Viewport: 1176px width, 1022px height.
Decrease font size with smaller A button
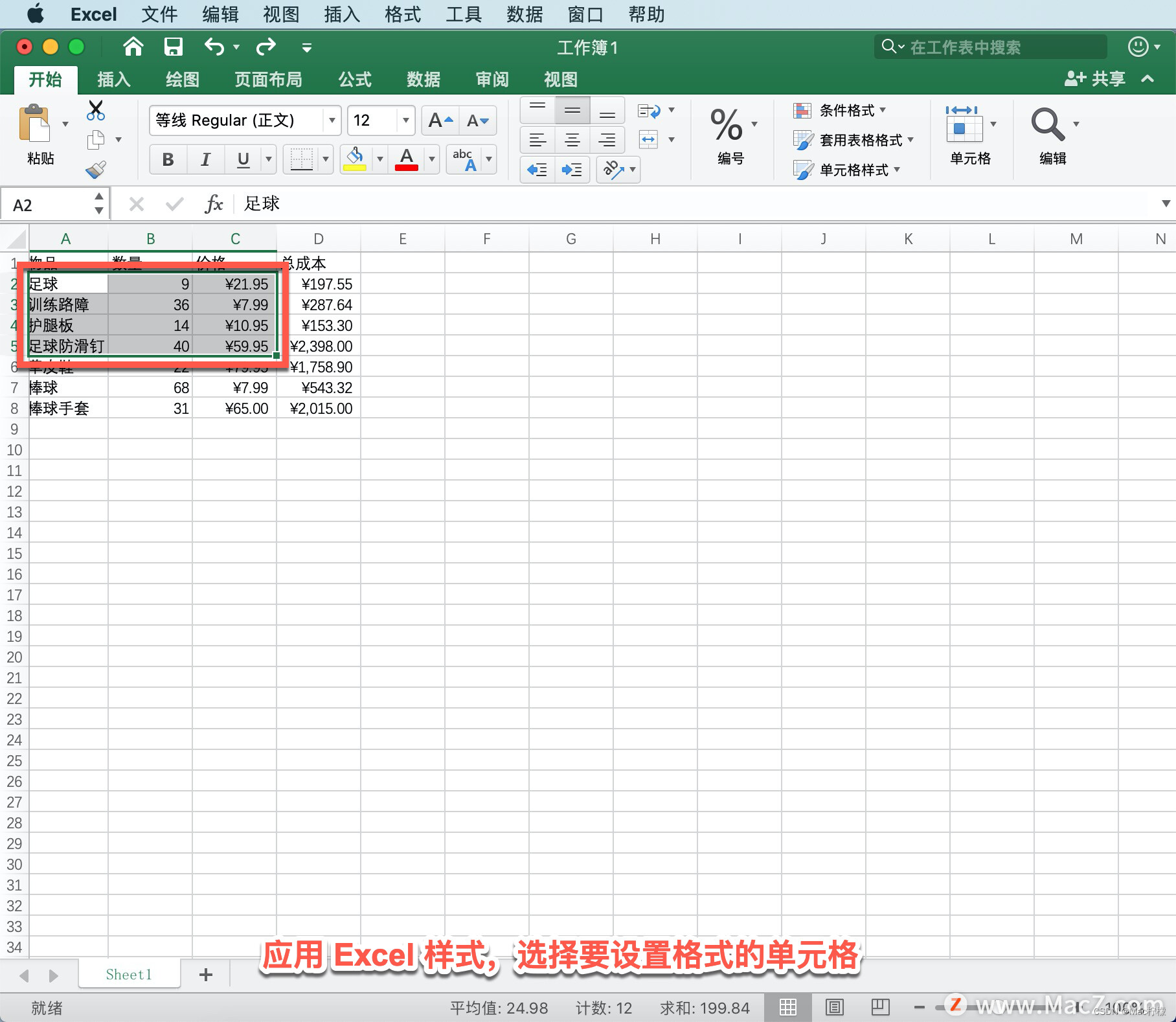[478, 120]
